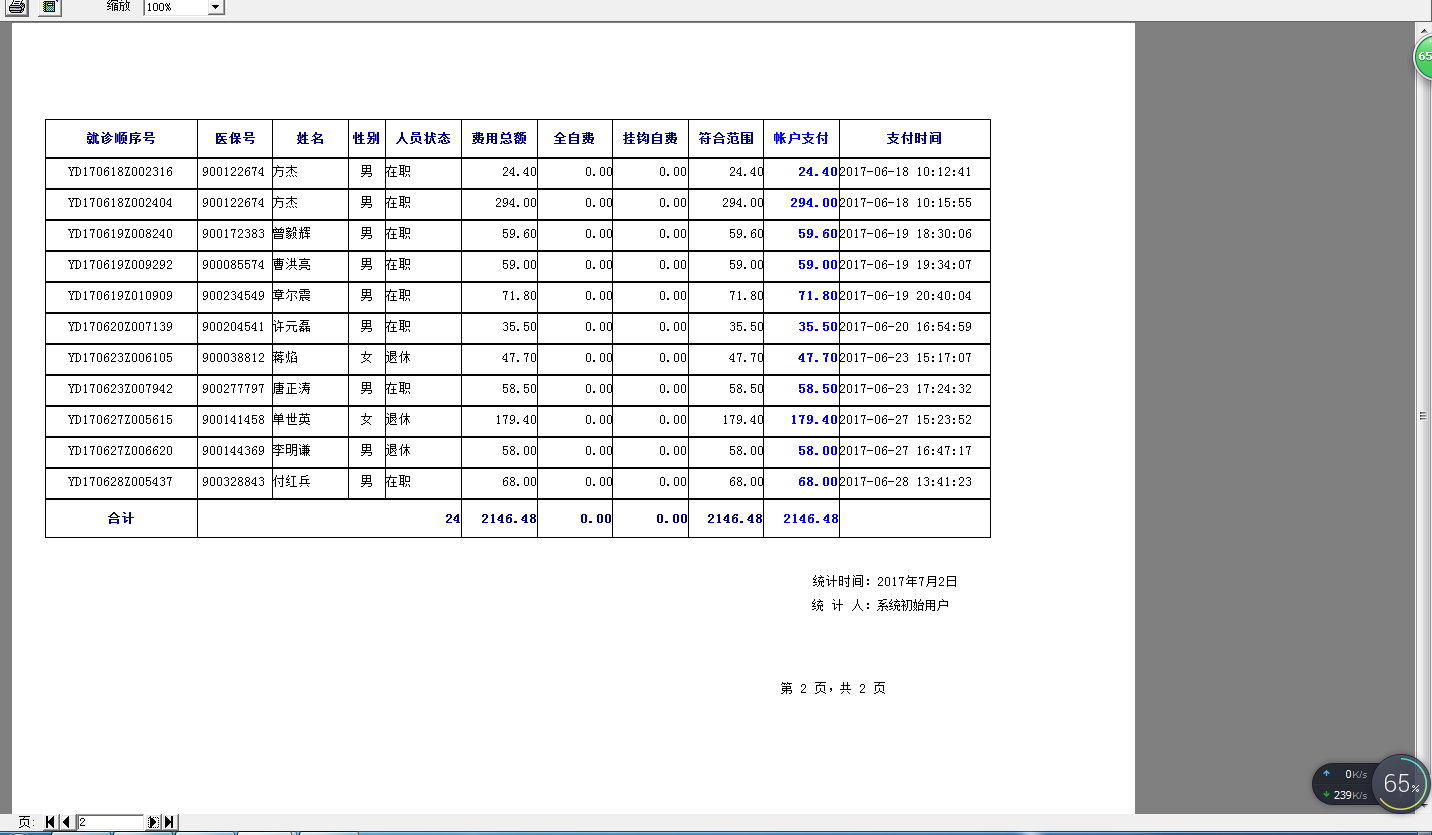Image resolution: width=1432 pixels, height=835 pixels.
Task: Click serial number YD170628Z005437
Action: pyautogui.click(x=120, y=482)
